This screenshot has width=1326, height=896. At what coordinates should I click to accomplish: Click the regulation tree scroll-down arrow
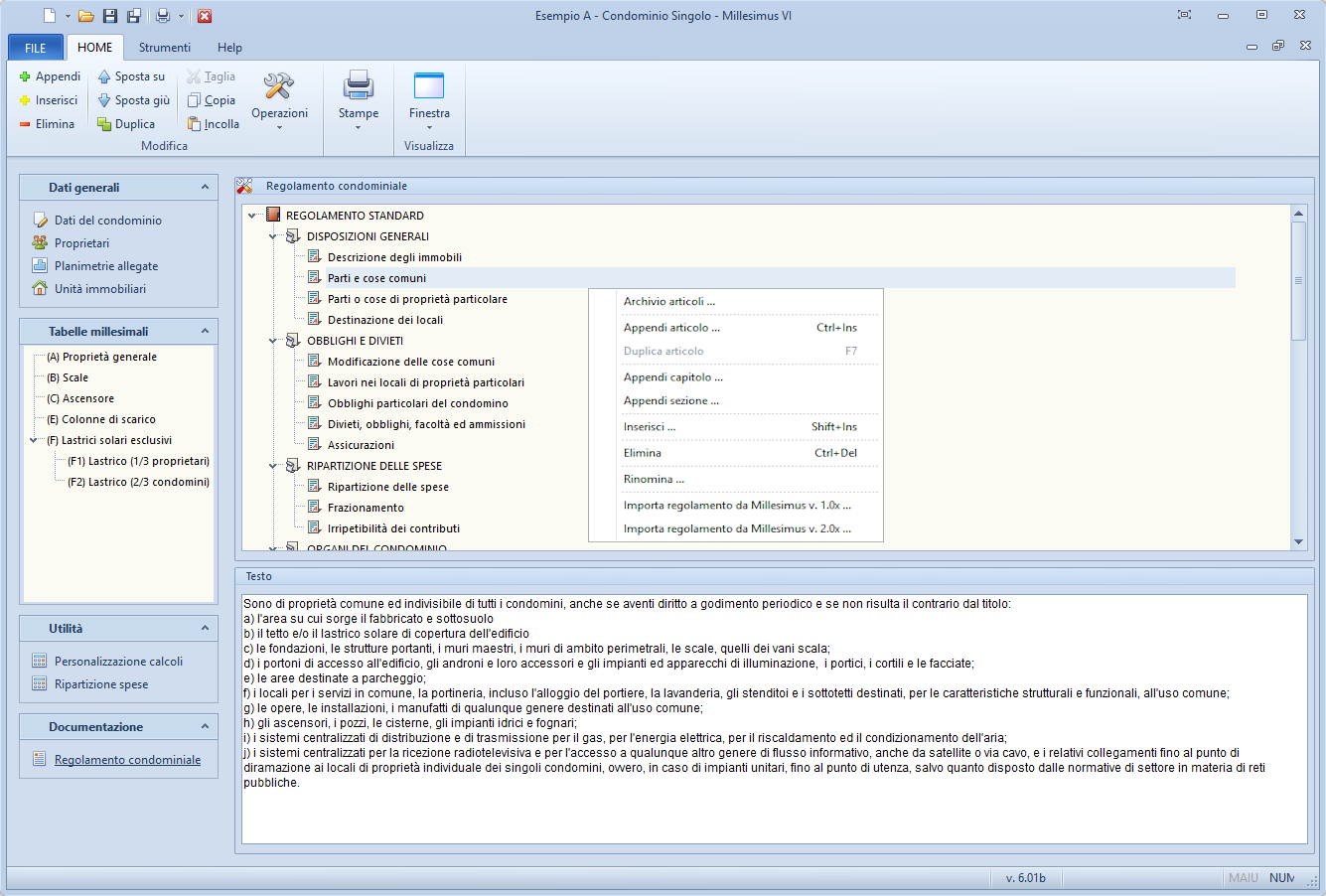tap(1298, 542)
